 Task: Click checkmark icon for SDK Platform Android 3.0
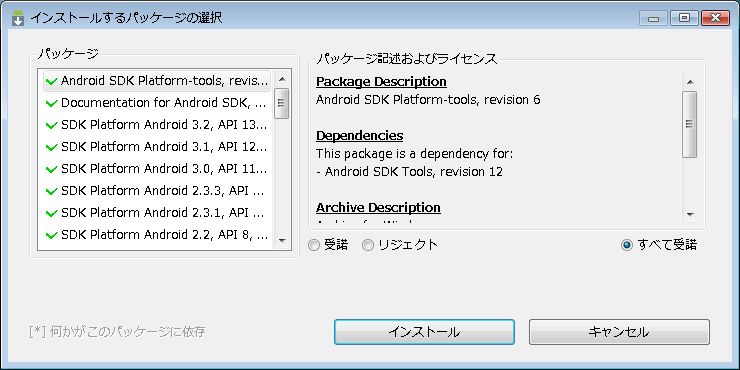[x=51, y=169]
